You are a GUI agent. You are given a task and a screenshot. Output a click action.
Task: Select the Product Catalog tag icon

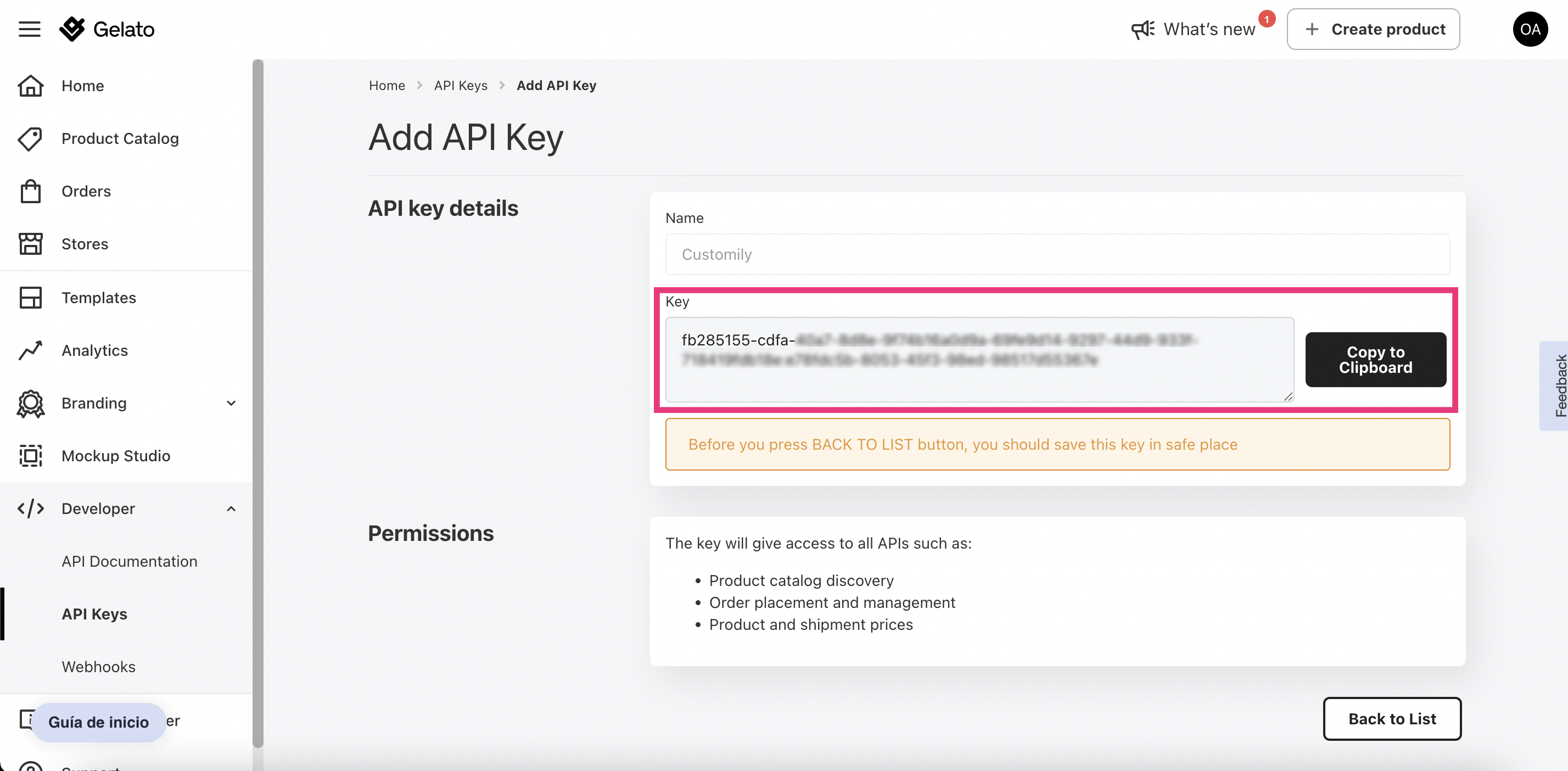30,139
